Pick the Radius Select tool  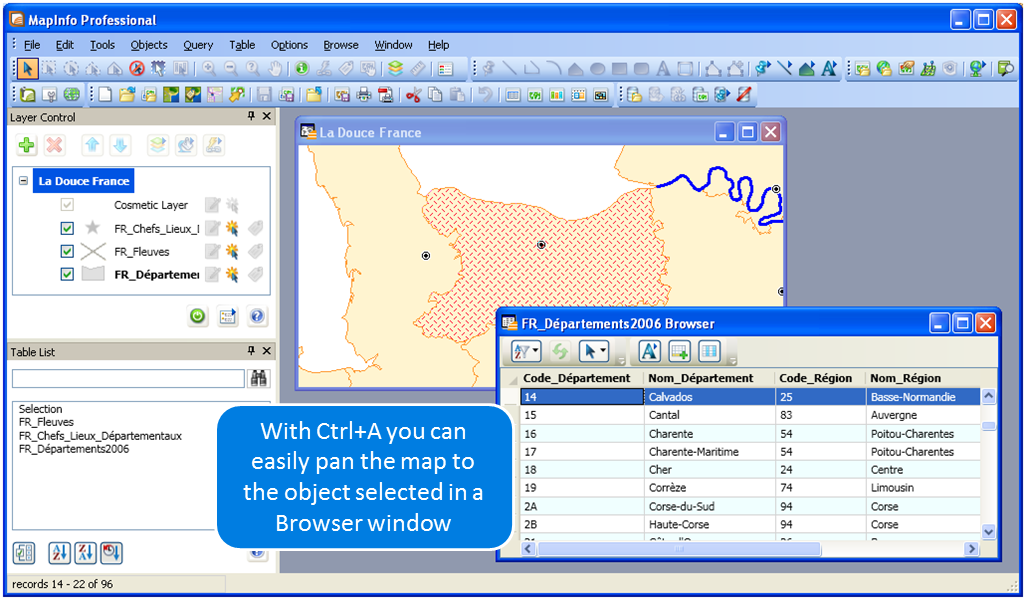pos(71,68)
